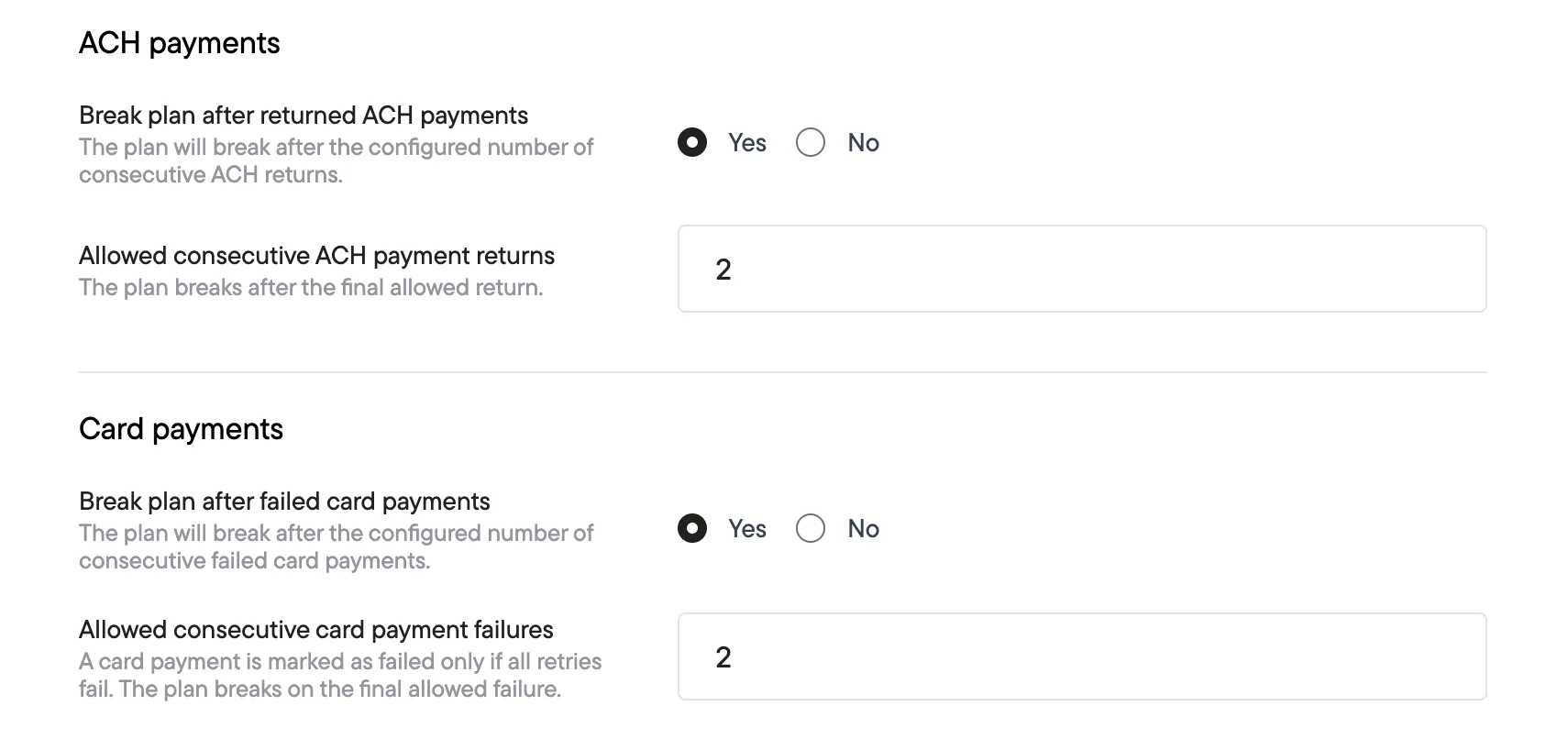Select Yes radio circle for card plan break
This screenshot has width=1568, height=739.
point(692,529)
